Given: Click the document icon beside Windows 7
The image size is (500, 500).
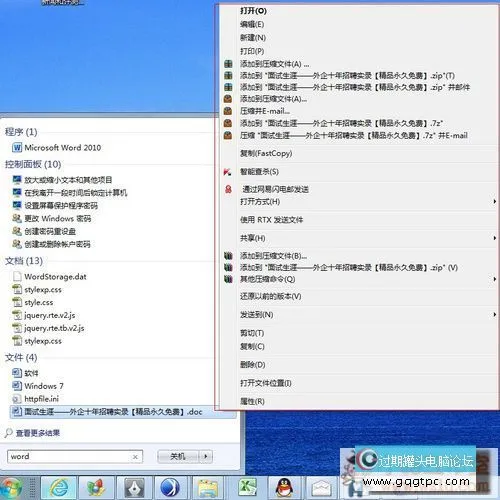Looking at the screenshot, I should click(17, 386).
